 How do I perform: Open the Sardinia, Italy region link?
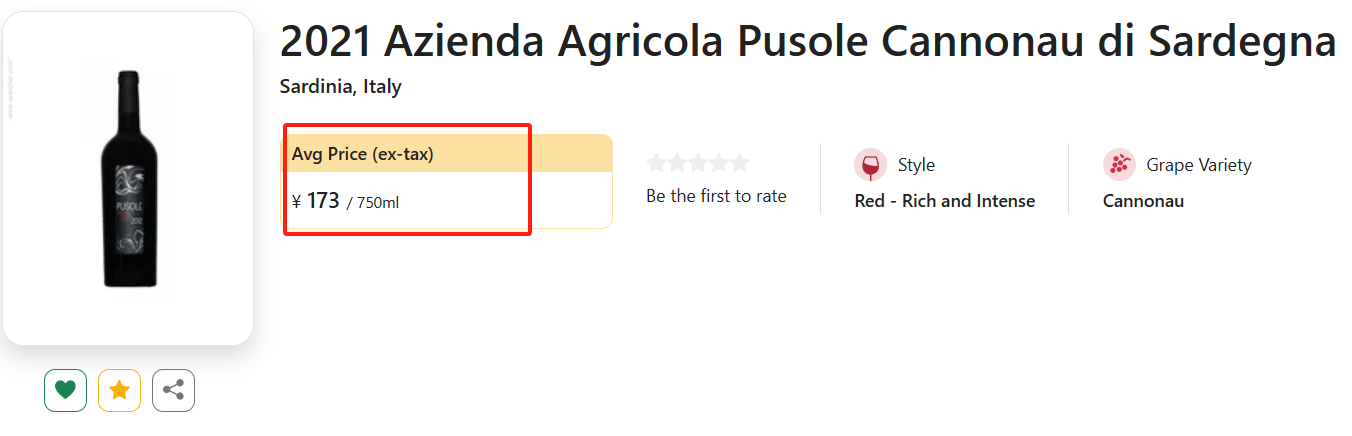340,87
